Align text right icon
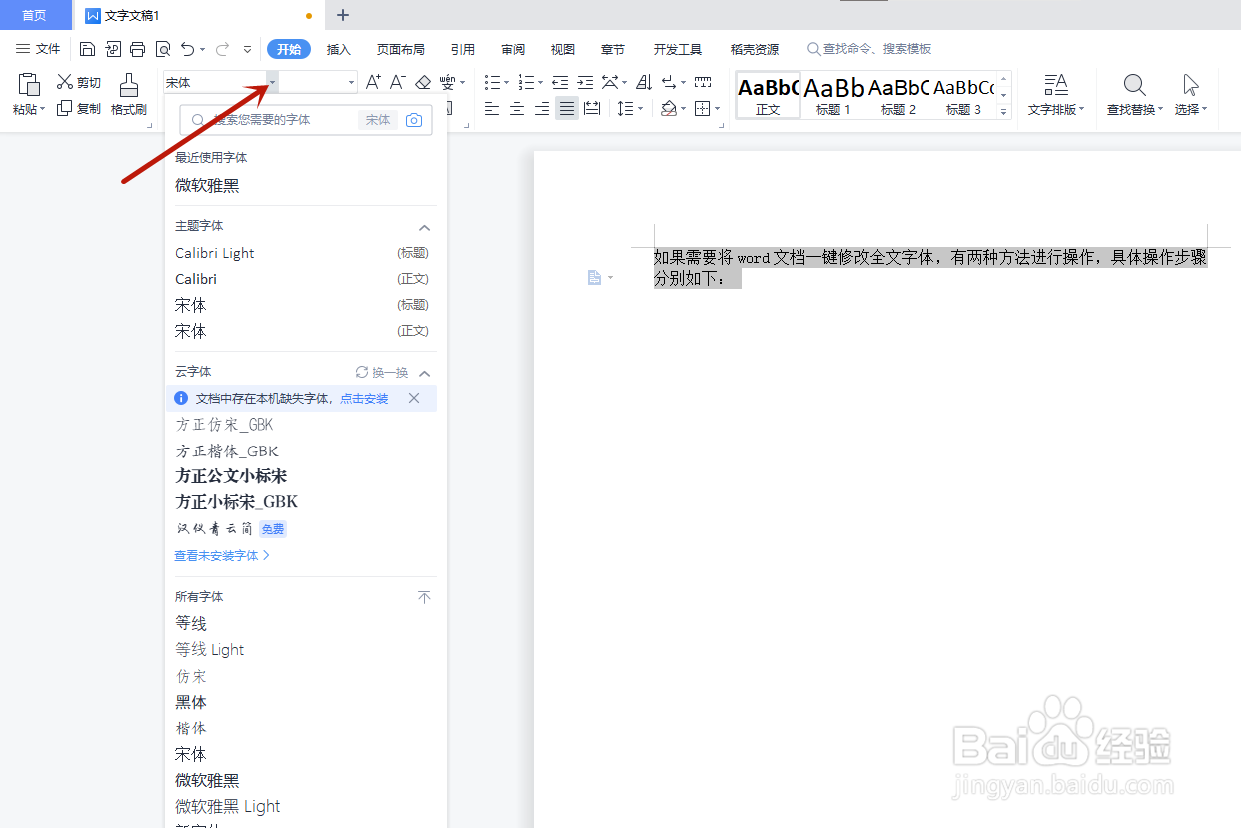This screenshot has height=828, width=1241. tap(542, 108)
